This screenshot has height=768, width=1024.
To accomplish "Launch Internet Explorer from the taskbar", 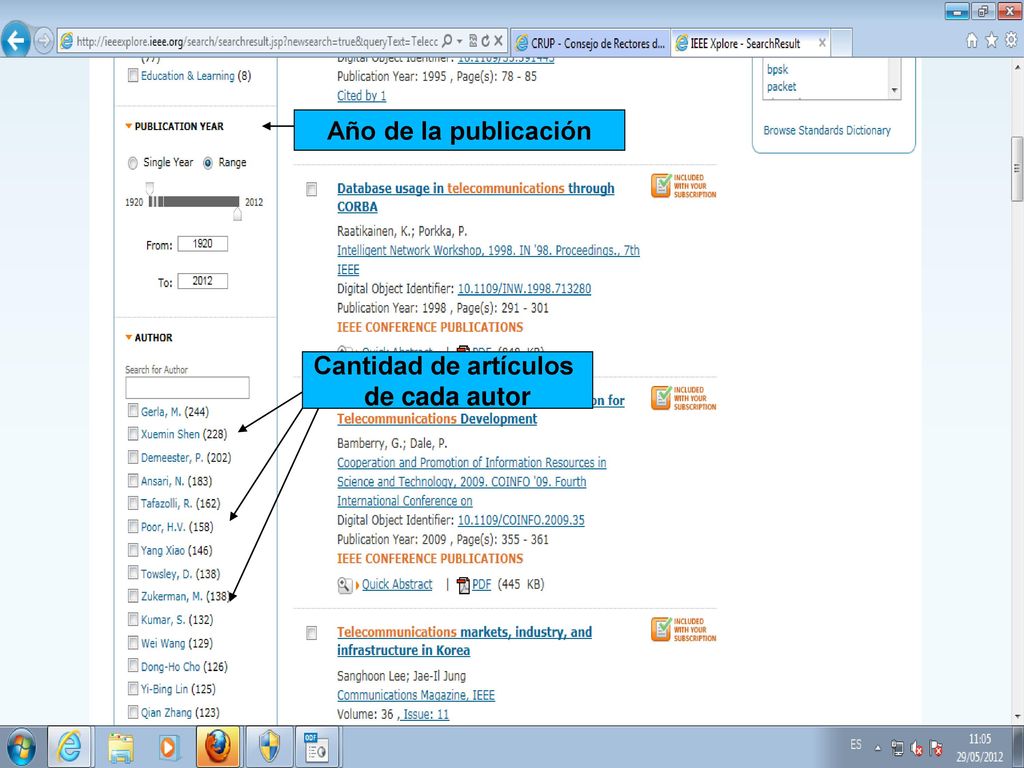I will (69, 746).
